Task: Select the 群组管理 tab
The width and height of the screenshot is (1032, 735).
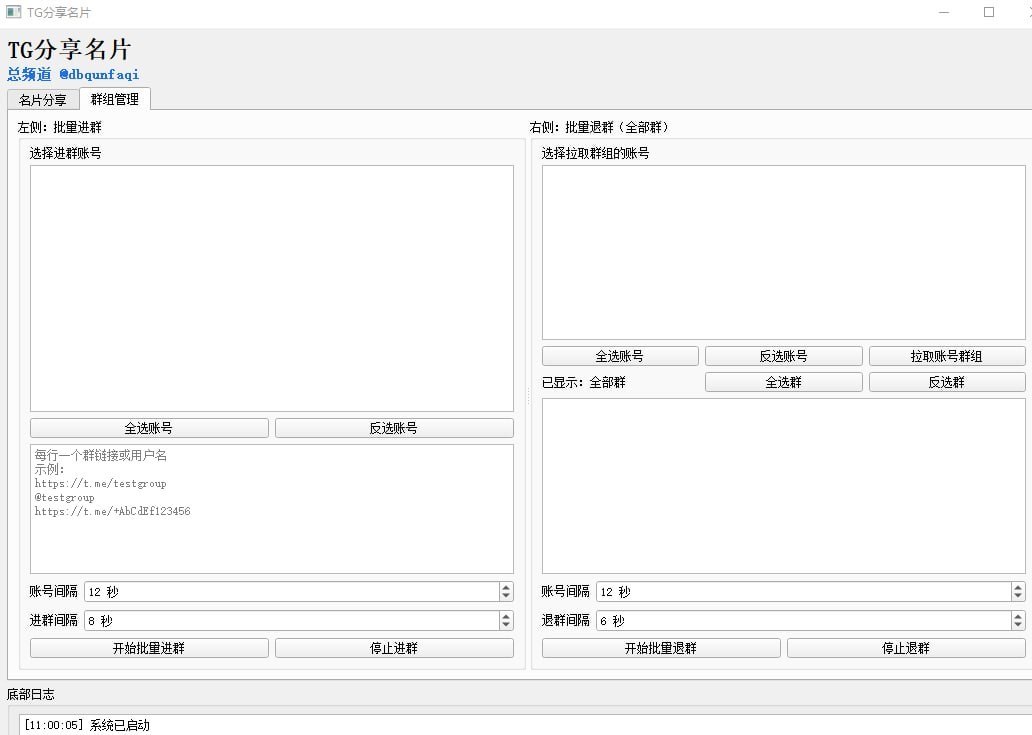Action: (x=114, y=99)
